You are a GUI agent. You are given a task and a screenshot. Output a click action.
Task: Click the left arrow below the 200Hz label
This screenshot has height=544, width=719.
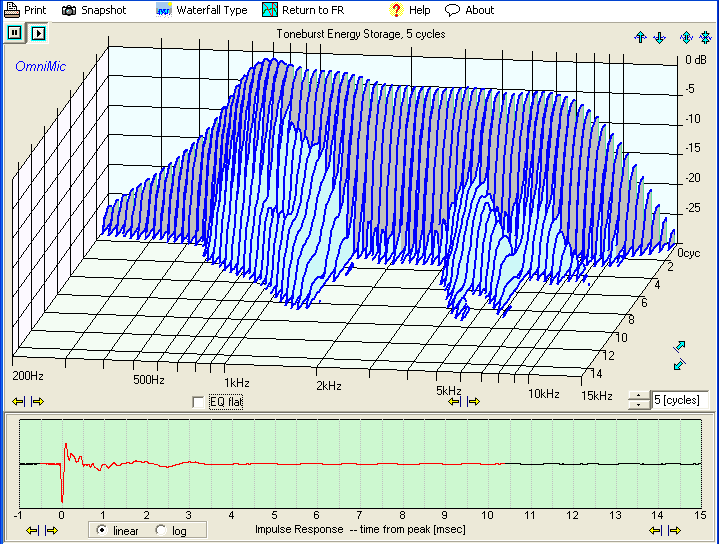click(x=18, y=402)
